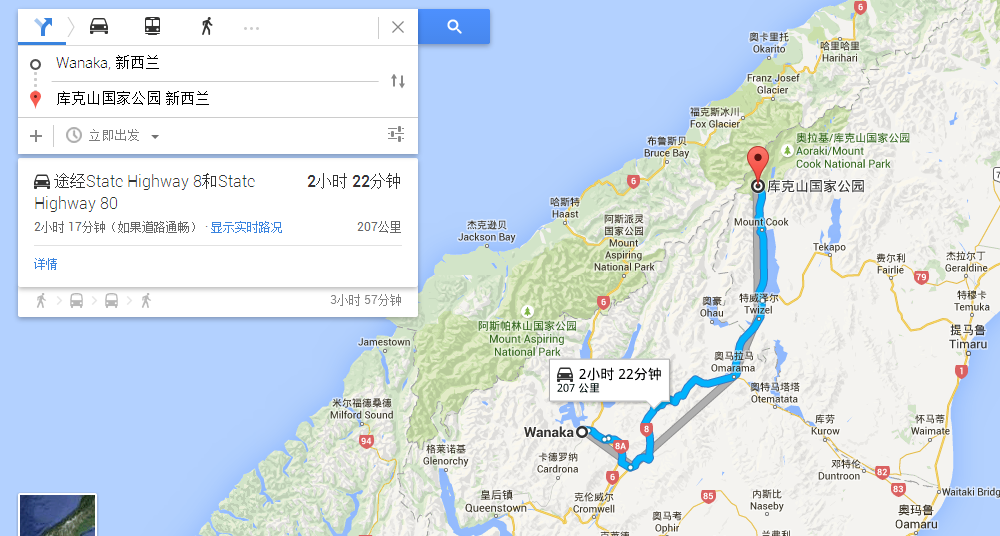Image resolution: width=1000 pixels, height=536 pixels.
Task: Open route options sliders icon
Action: coord(396,134)
